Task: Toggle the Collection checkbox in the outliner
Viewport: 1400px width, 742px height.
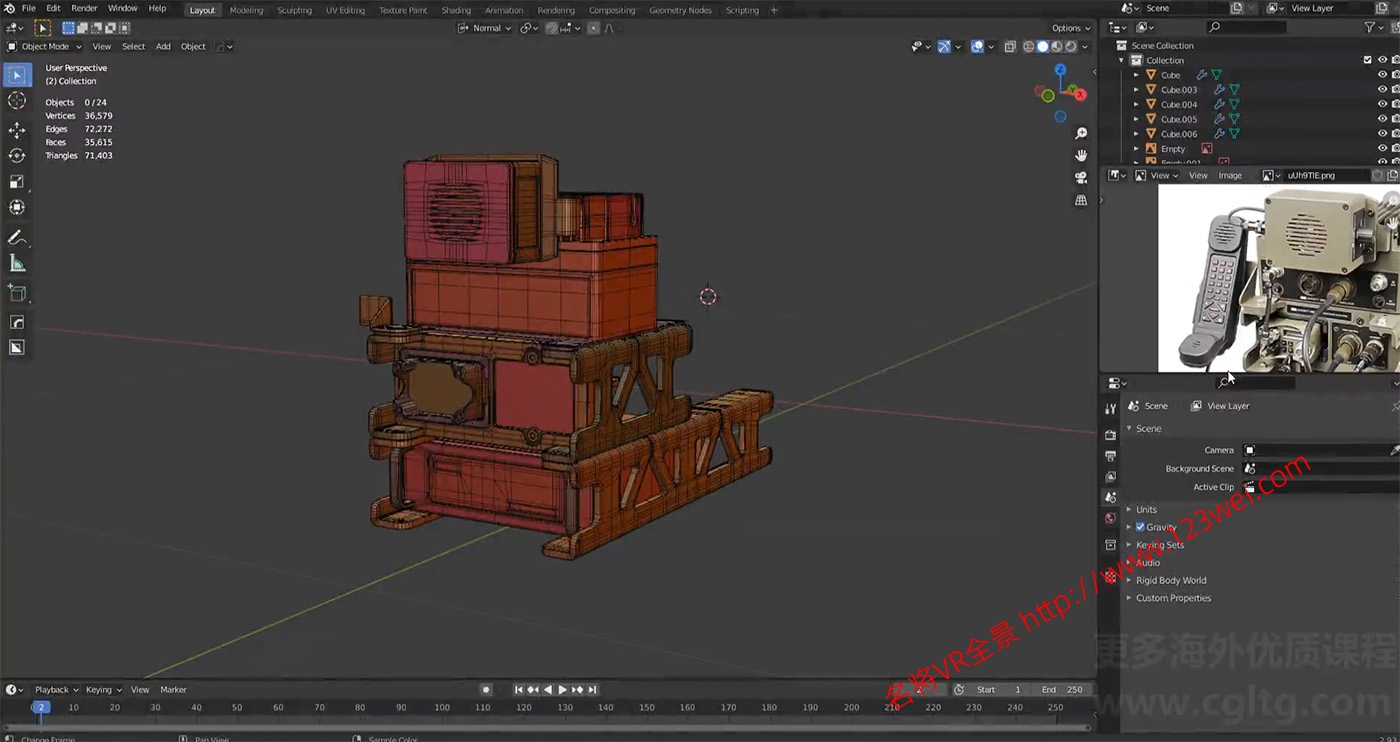Action: point(1367,60)
